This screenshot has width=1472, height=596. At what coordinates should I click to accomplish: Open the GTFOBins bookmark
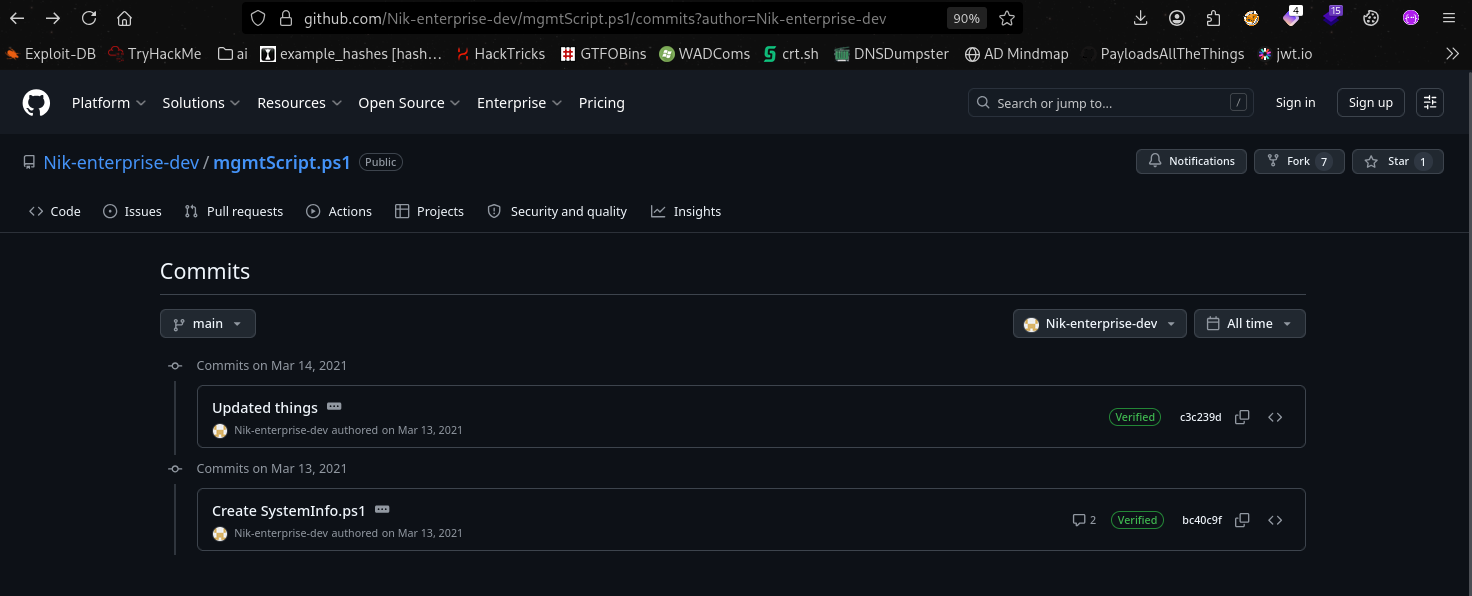pyautogui.click(x=604, y=54)
